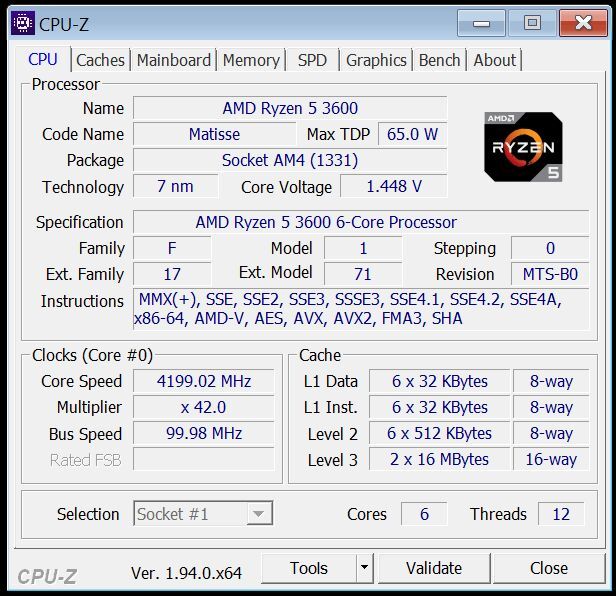Click the Specification field text
This screenshot has width=616, height=596.
361,222
